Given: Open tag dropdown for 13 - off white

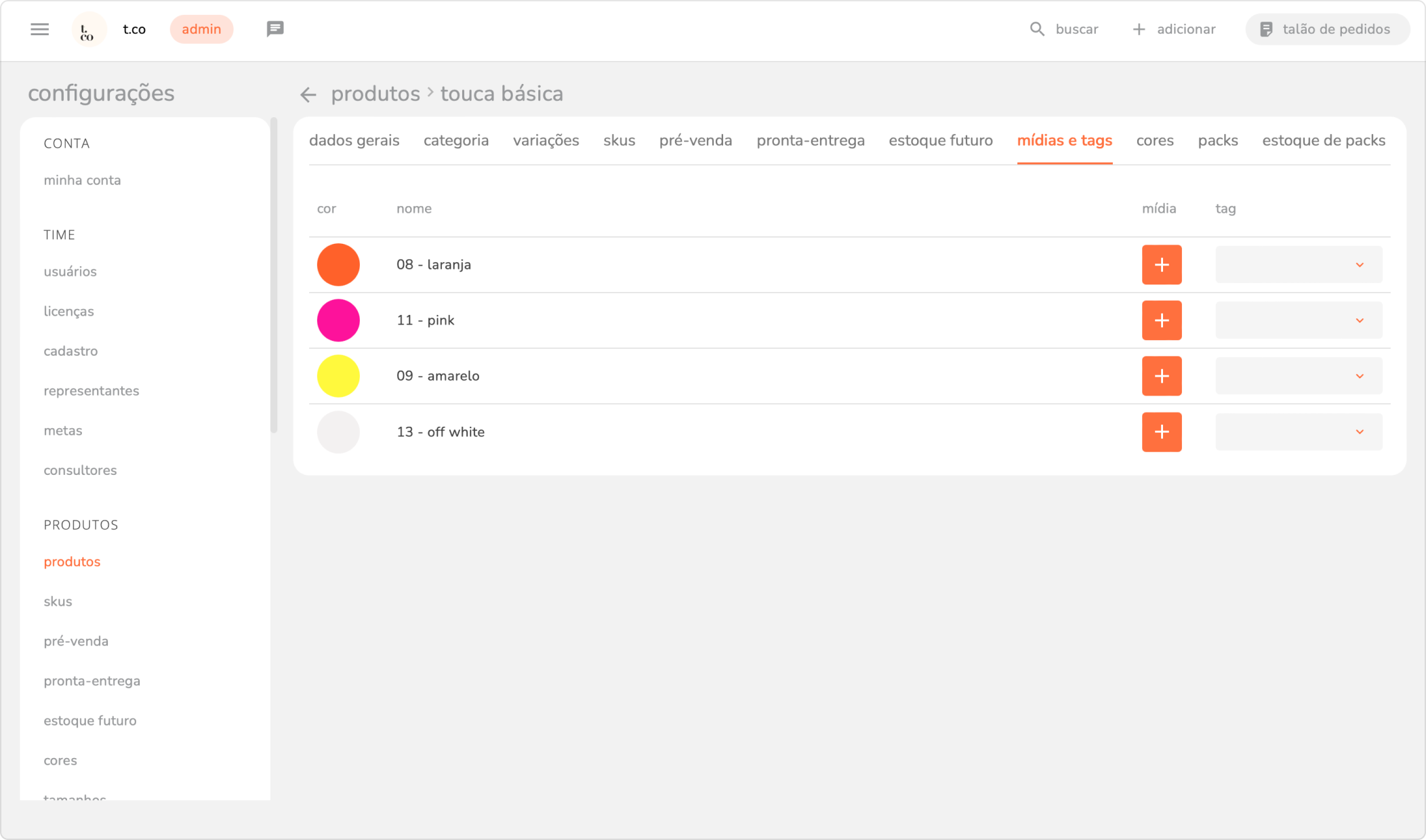Looking at the screenshot, I should [x=1298, y=432].
